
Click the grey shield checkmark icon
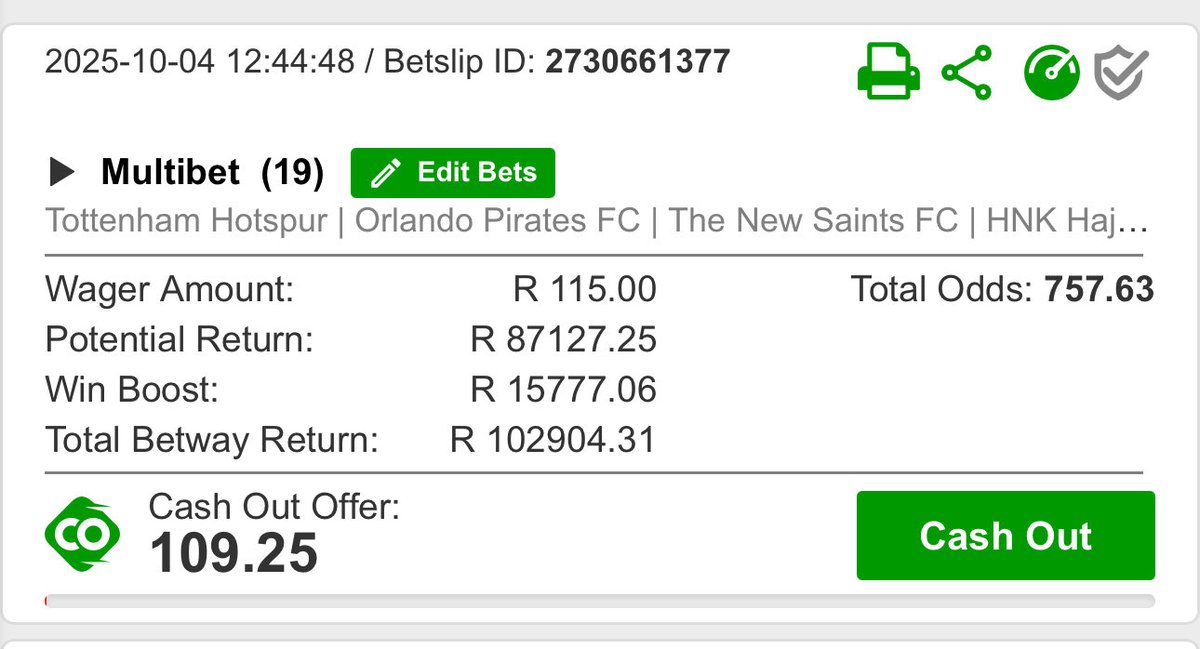(x=1121, y=73)
